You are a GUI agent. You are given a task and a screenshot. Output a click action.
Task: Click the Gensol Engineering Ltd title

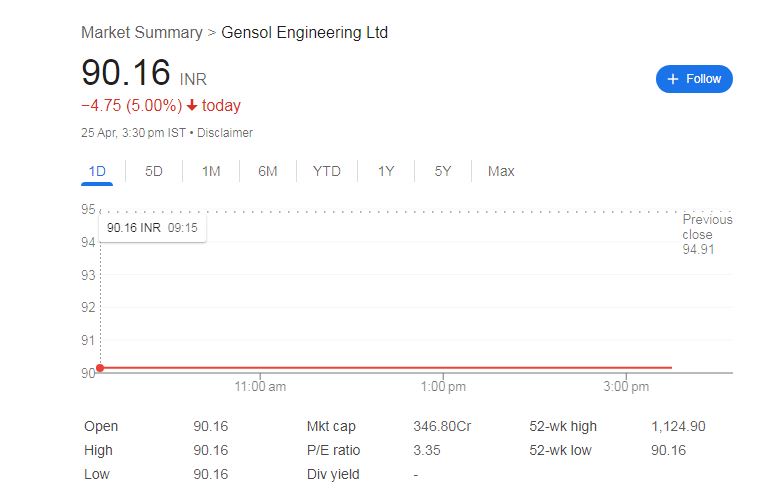[304, 33]
